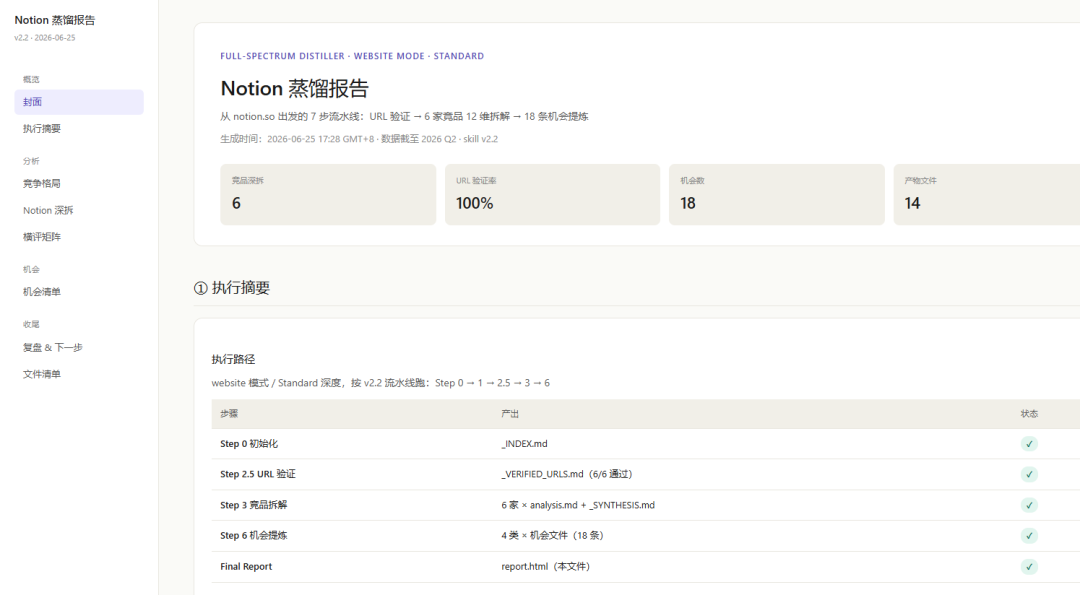Select the 产物文件 14 stat card
The image size is (1080, 595).
[x=987, y=194]
